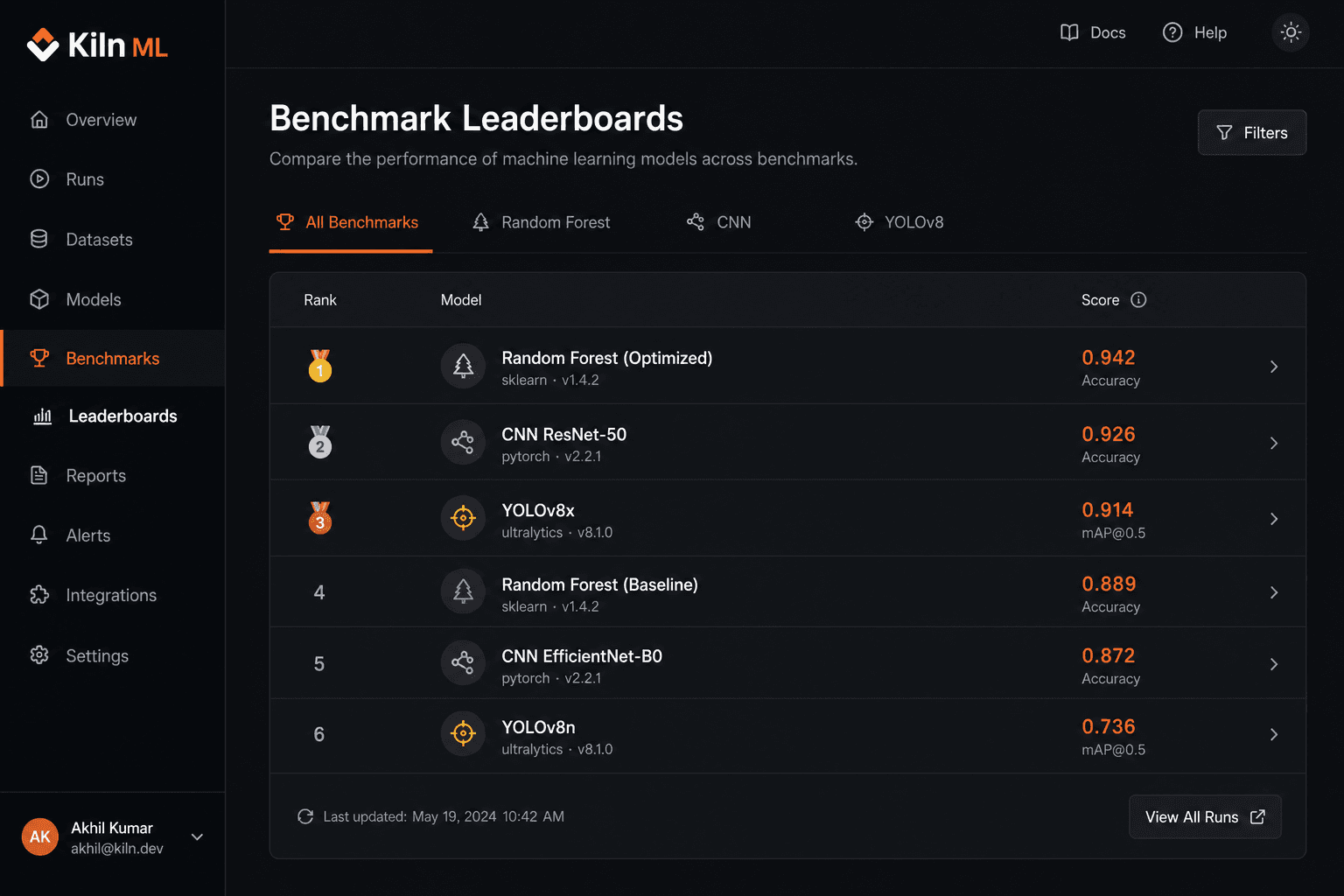Click the Rank column header
This screenshot has height=896, width=1344.
(320, 300)
